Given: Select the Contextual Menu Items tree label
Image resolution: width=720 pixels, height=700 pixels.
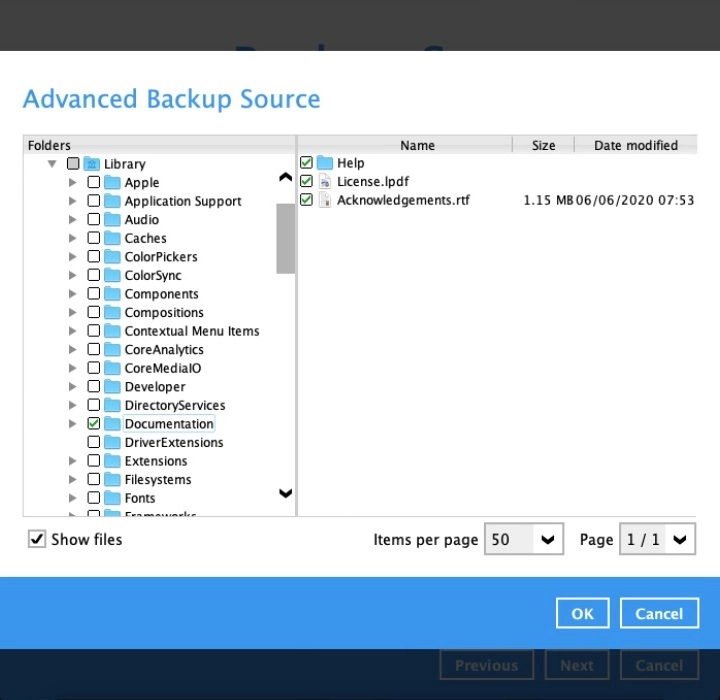Looking at the screenshot, I should pyautogui.click(x=192, y=331).
